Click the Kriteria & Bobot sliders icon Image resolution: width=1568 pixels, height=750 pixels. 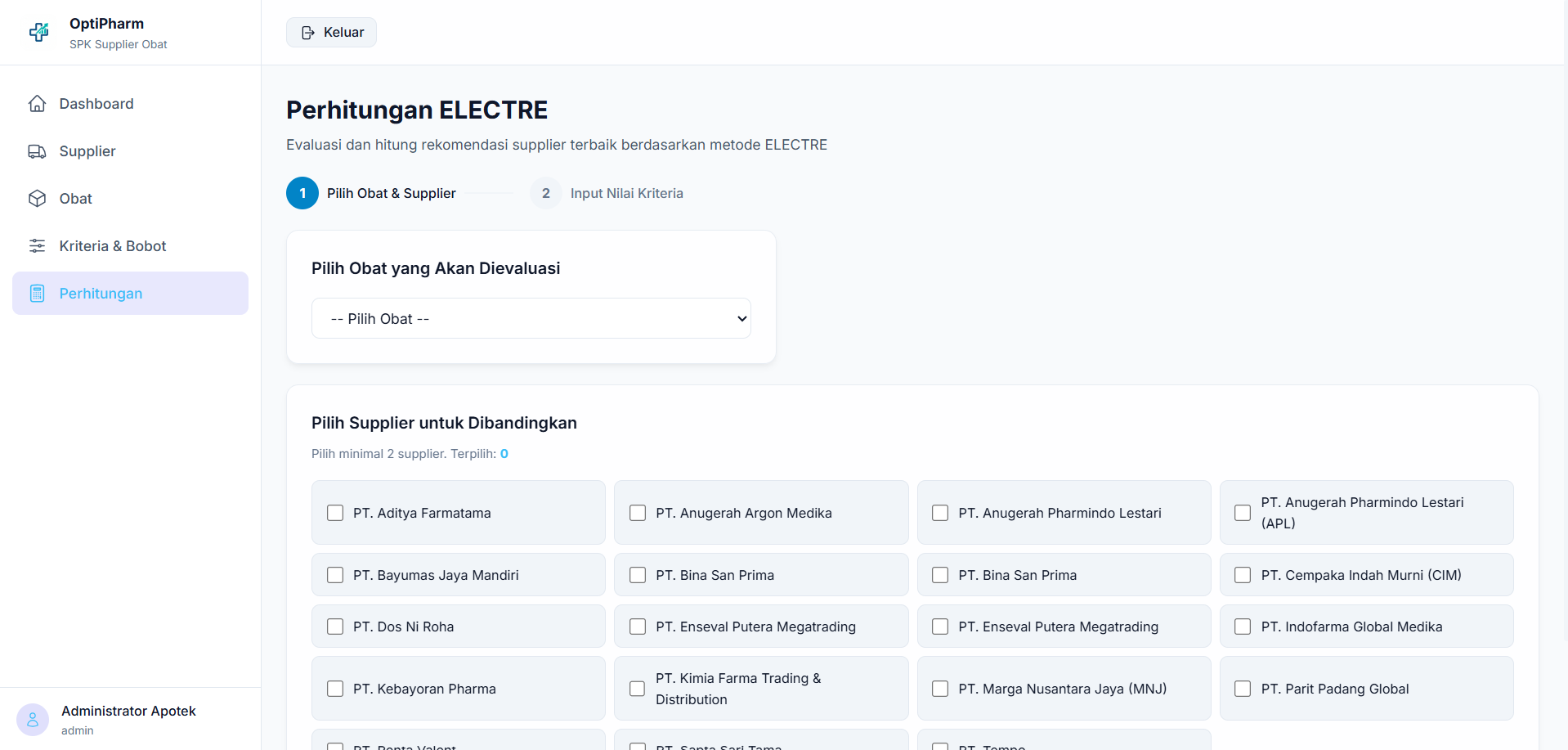pyautogui.click(x=37, y=246)
